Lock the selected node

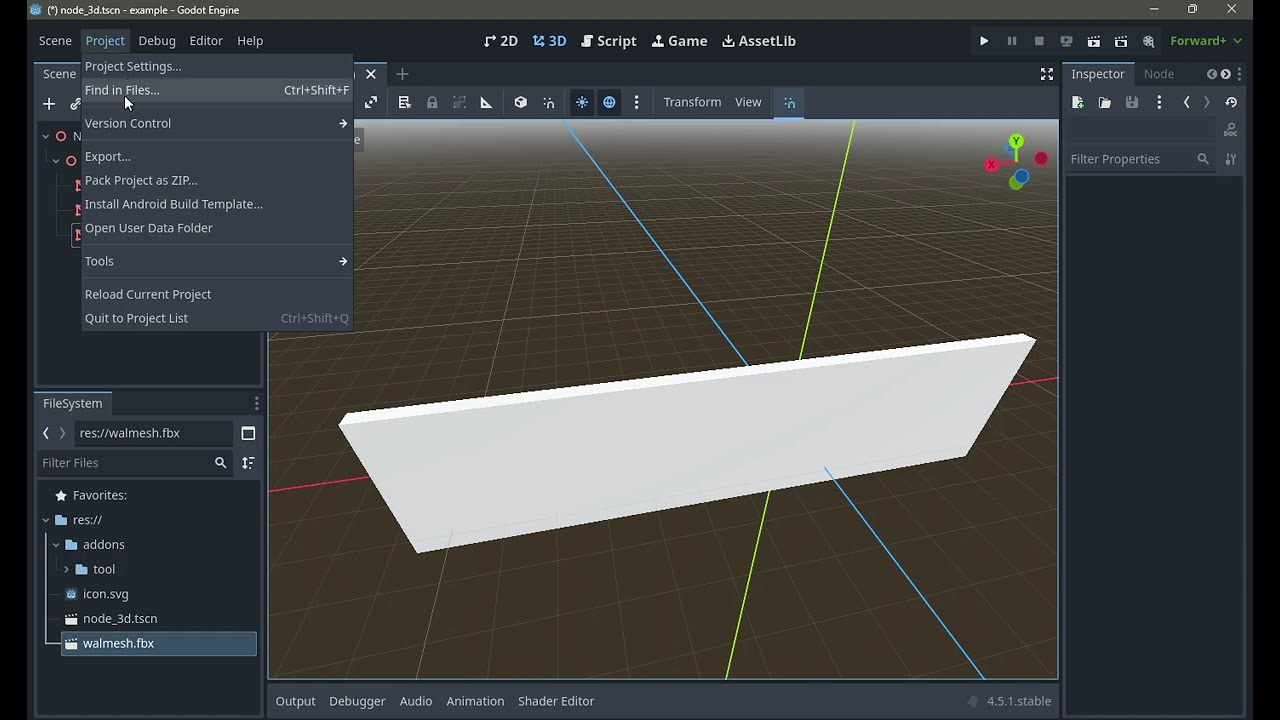[x=432, y=102]
